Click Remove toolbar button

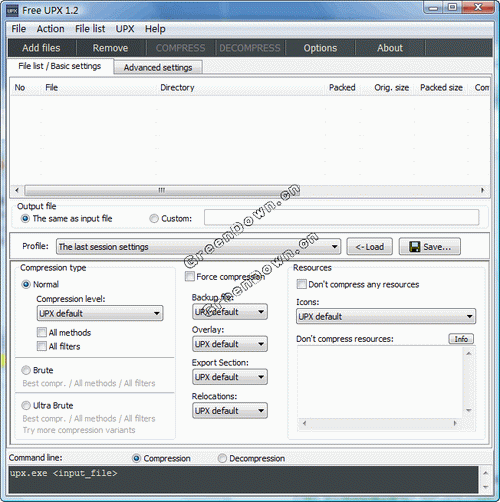click(x=110, y=48)
